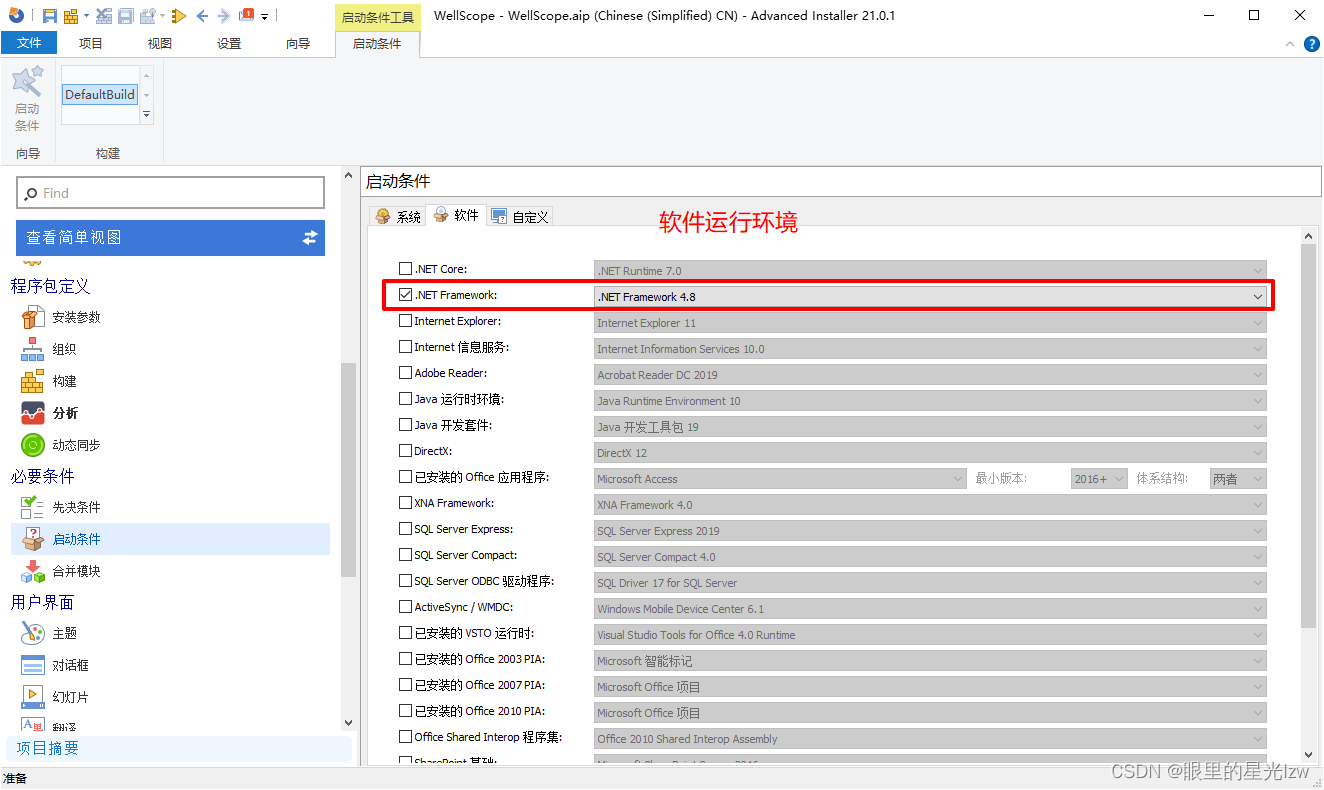Open the Acrobat Reader DC 2019 dropdown

pos(930,374)
